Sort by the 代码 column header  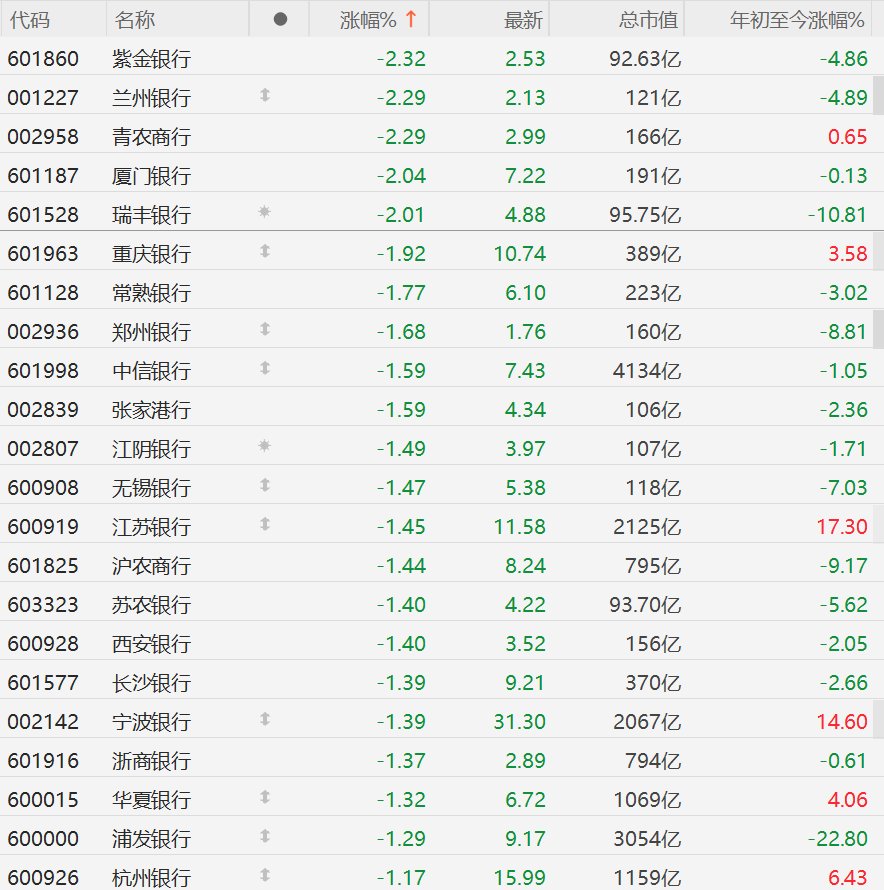30,20
